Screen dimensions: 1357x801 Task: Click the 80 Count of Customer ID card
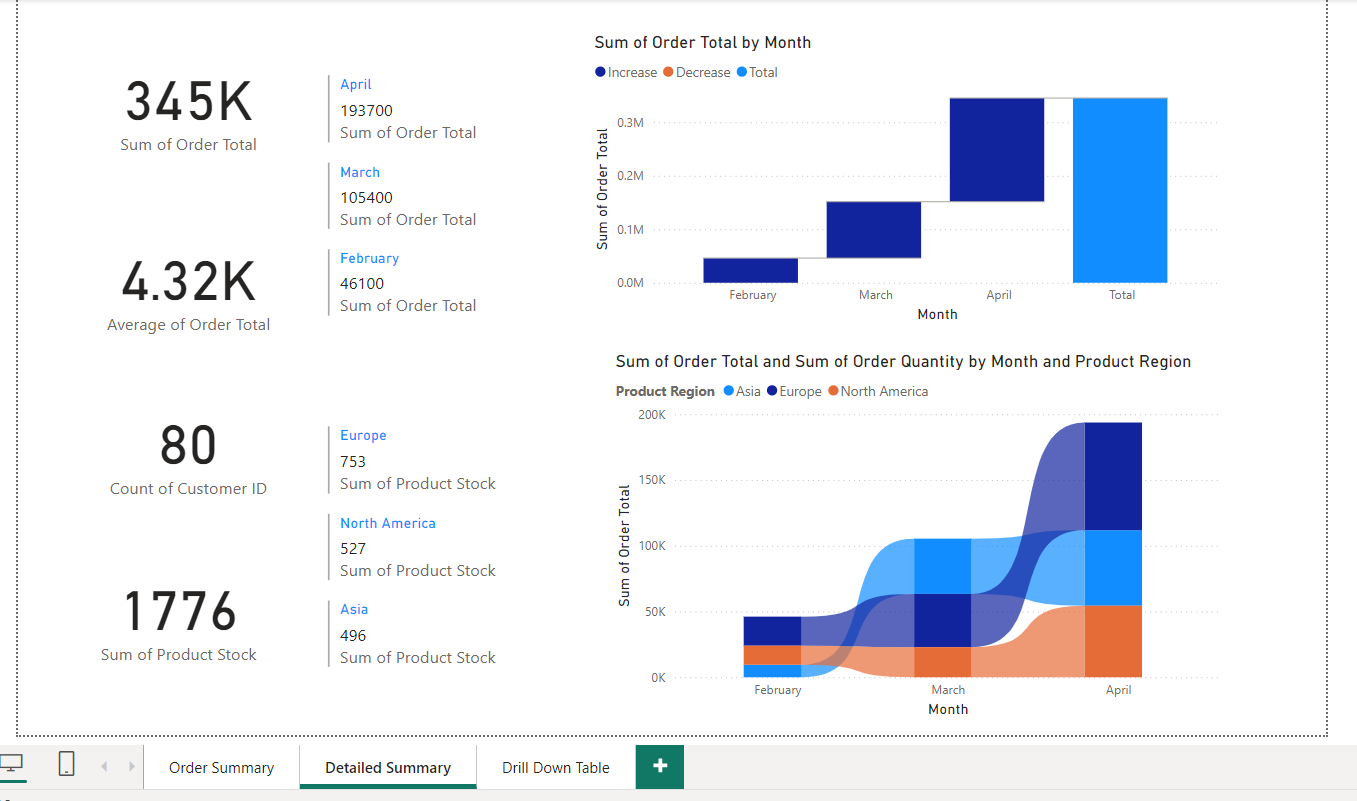tap(188, 460)
